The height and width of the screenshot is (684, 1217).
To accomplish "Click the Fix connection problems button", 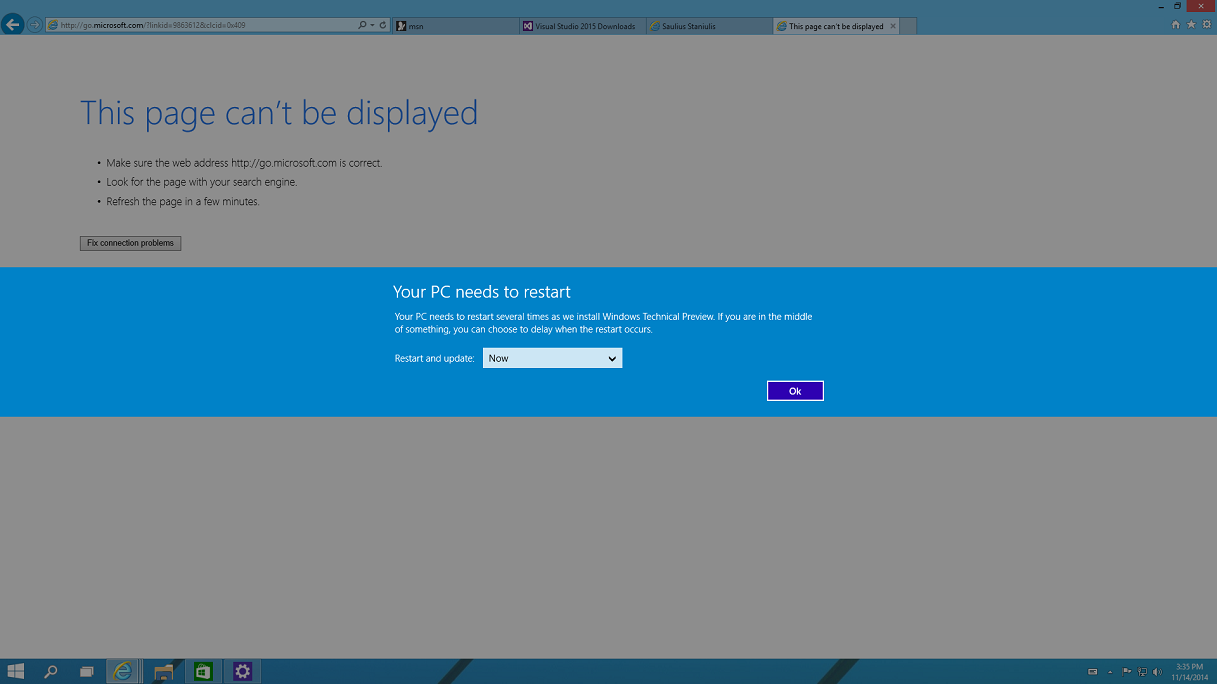I will [x=130, y=243].
